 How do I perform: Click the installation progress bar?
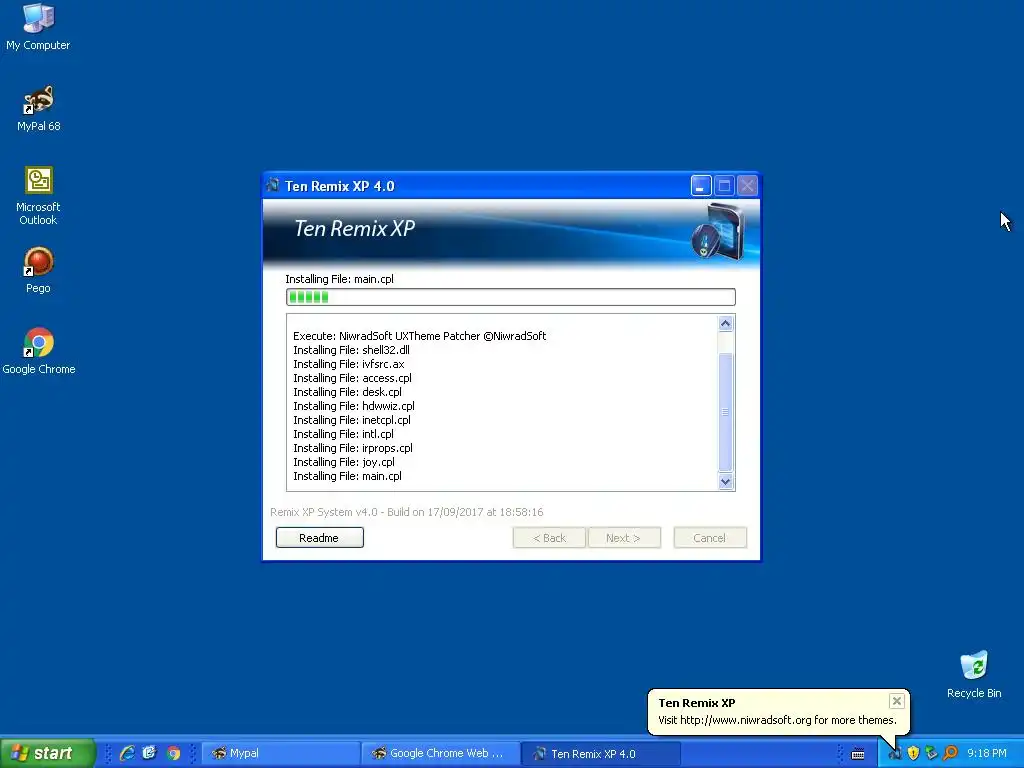(x=511, y=297)
